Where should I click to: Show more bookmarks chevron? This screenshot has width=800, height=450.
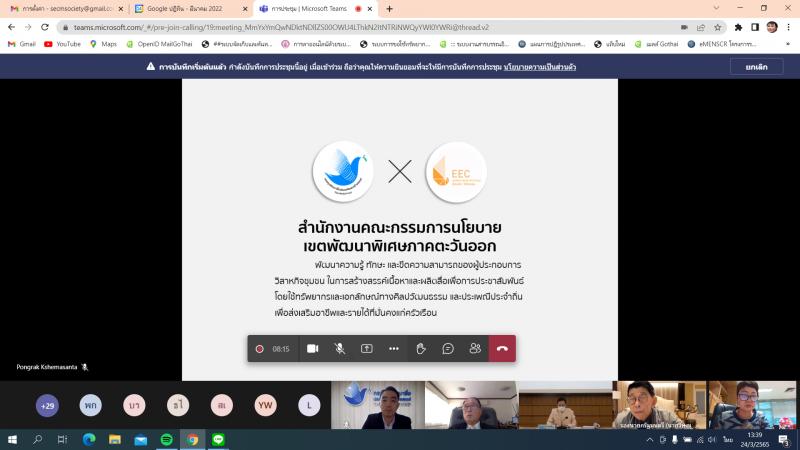[788, 44]
